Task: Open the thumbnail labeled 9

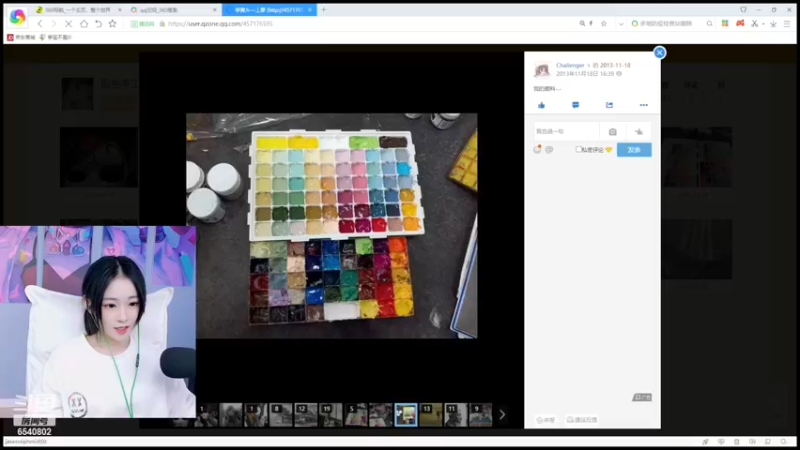Action: tap(481, 415)
